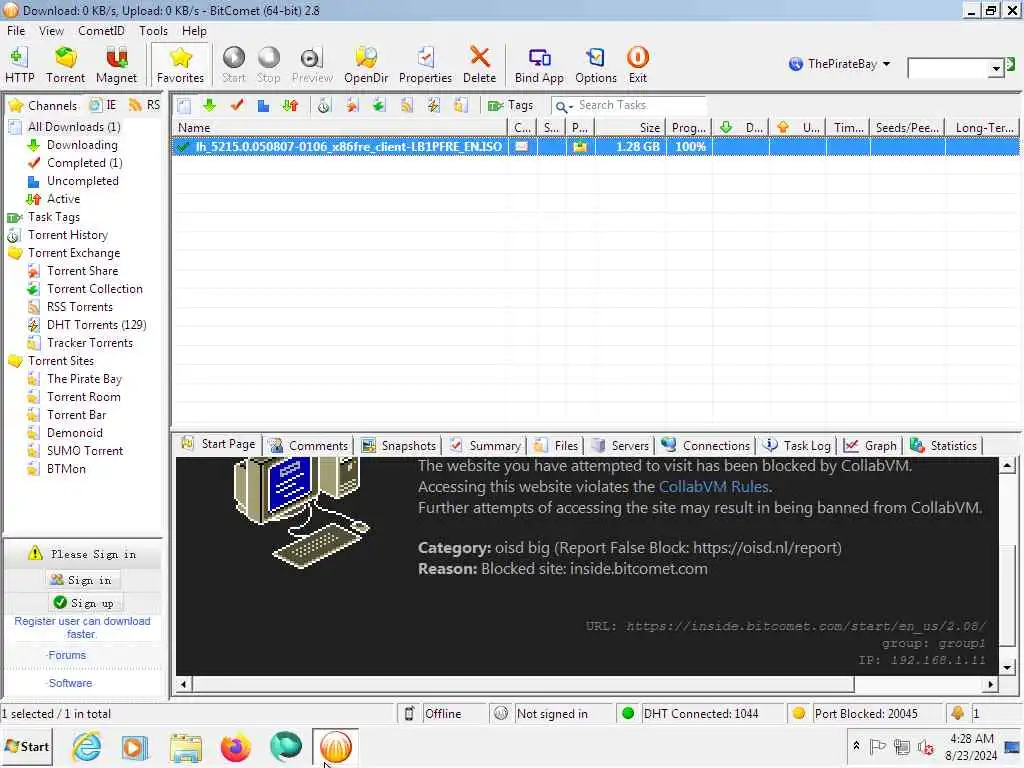Image resolution: width=1024 pixels, height=768 pixels.
Task: Click the Preview toolbar button
Action: [x=312, y=65]
